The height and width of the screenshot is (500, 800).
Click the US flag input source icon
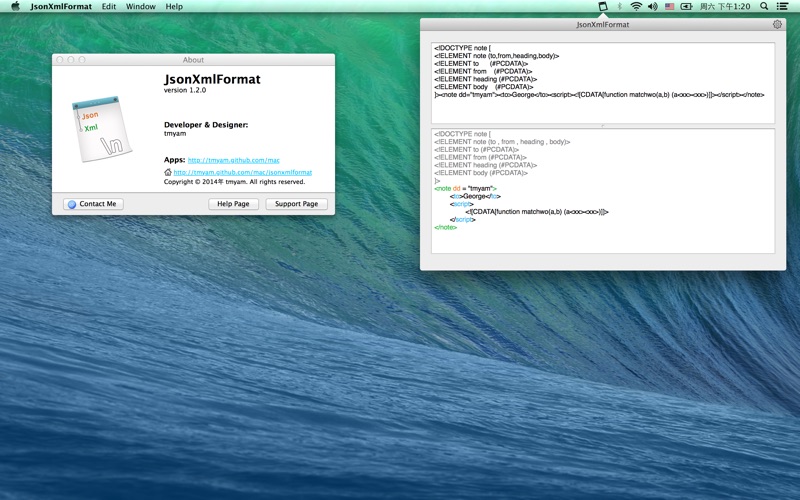(669, 6)
